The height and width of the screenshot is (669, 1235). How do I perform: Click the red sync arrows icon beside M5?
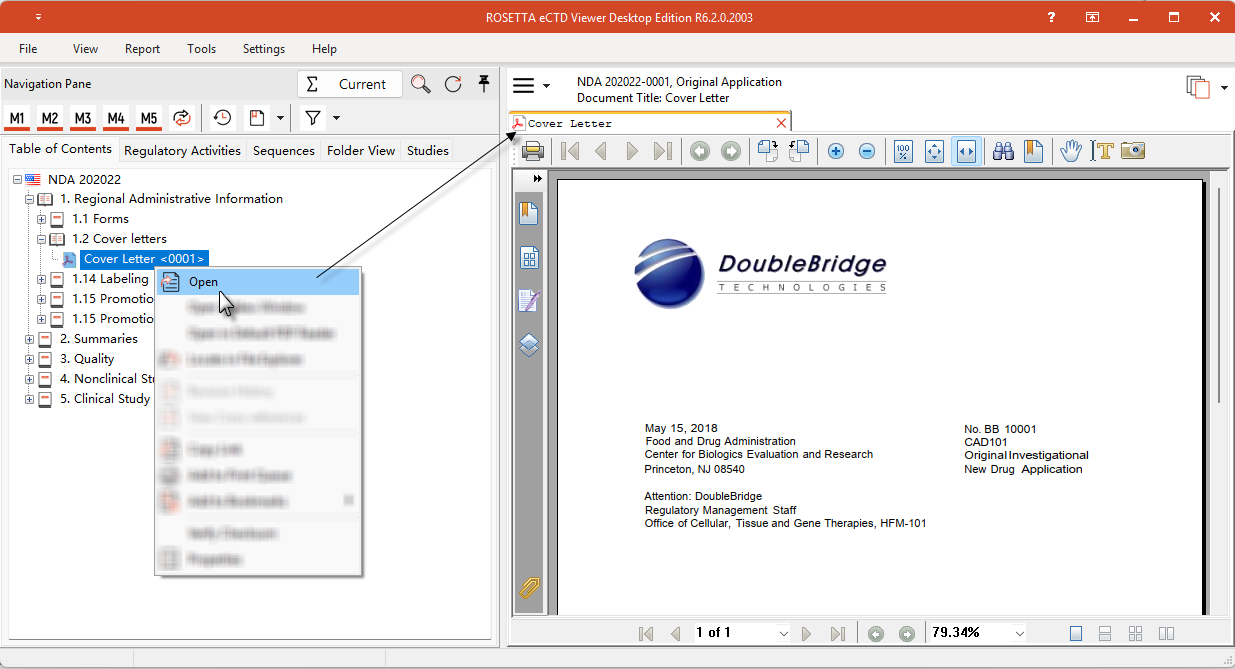point(182,118)
